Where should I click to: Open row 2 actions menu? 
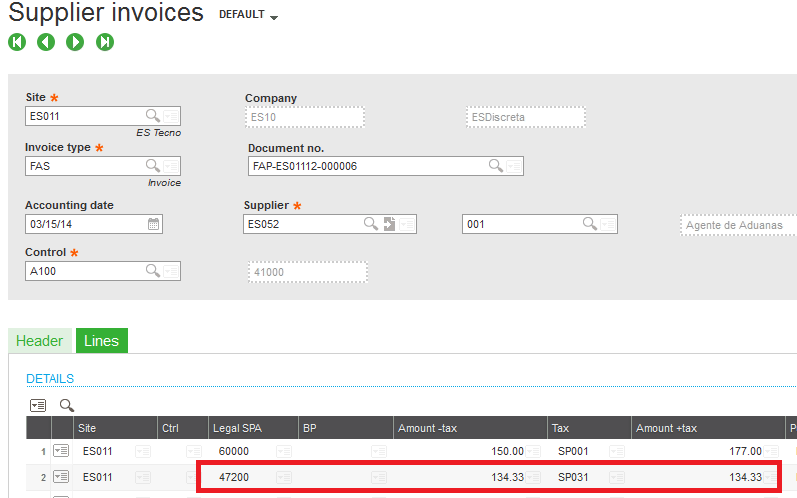[x=61, y=477]
